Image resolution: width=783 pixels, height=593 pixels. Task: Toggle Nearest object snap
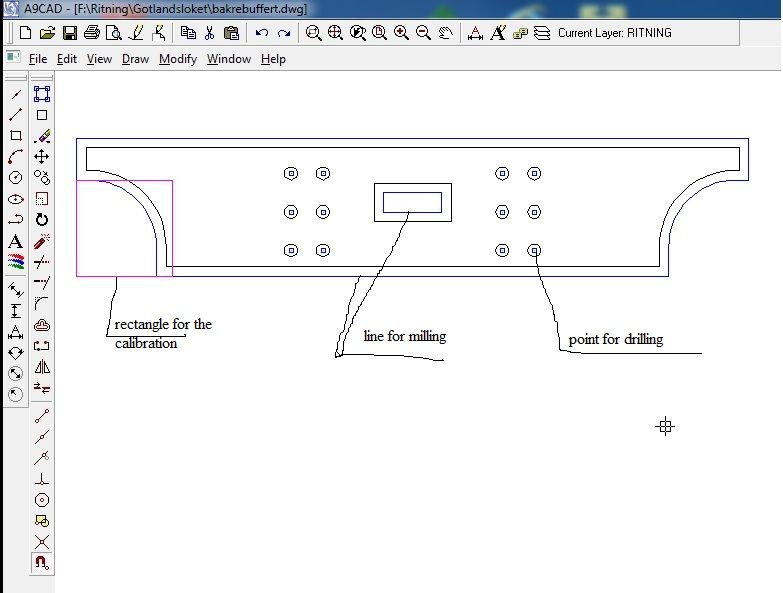pos(42,457)
